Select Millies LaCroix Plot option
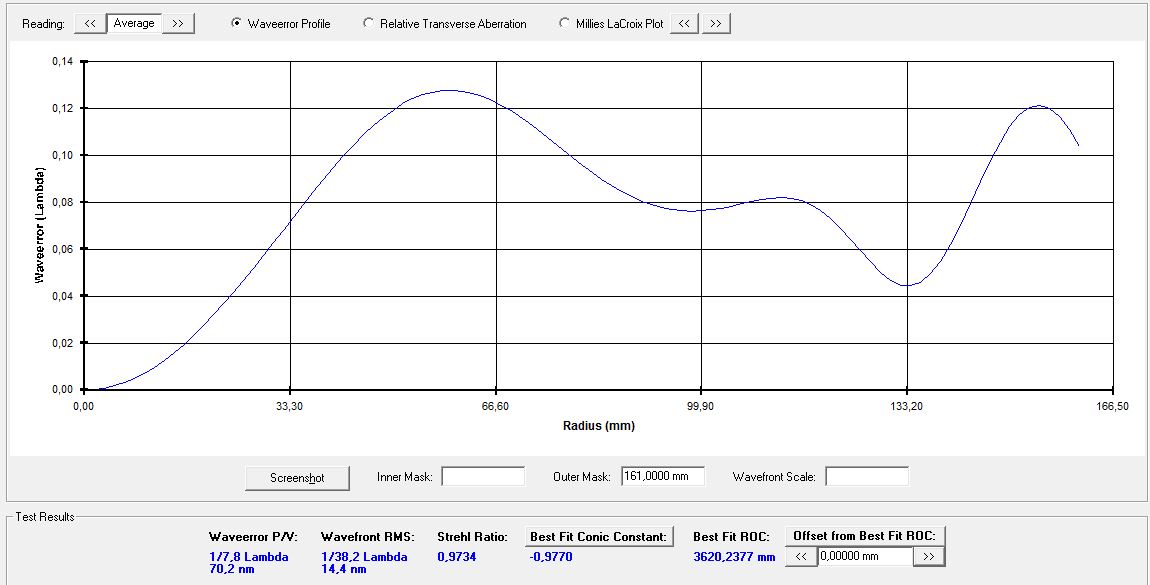The width and height of the screenshot is (1150, 585). 611,23
